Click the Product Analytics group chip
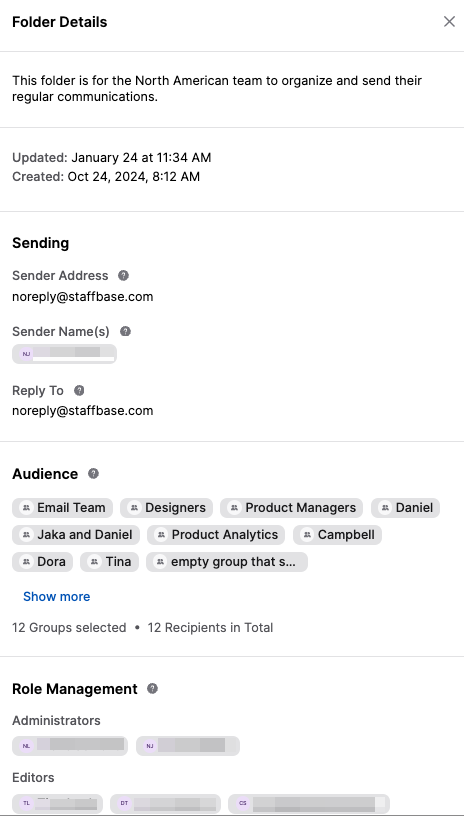The height and width of the screenshot is (816, 464). coord(216,535)
